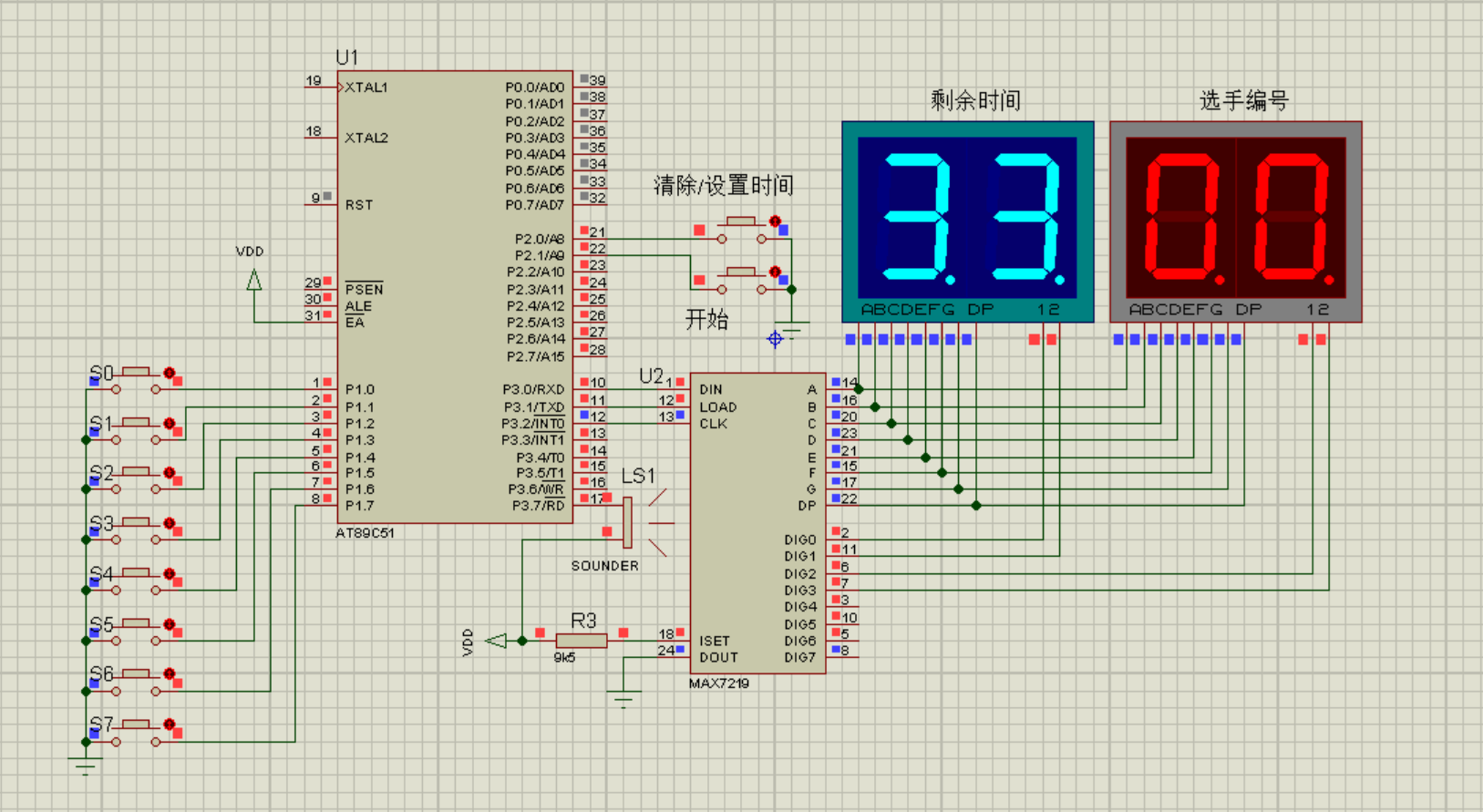Click the P2.0/A8 pin label
This screenshot has height=812, width=1483.
540,239
